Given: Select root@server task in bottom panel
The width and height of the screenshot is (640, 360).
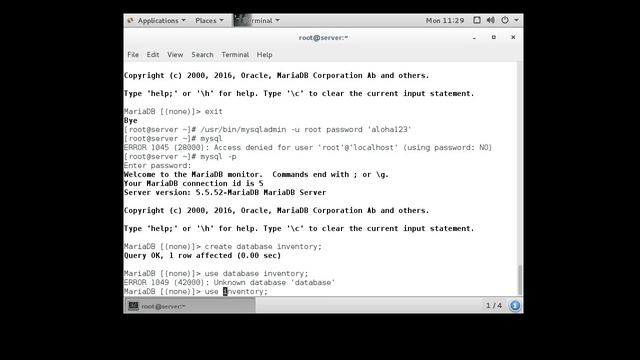Looking at the screenshot, I should (190, 306).
